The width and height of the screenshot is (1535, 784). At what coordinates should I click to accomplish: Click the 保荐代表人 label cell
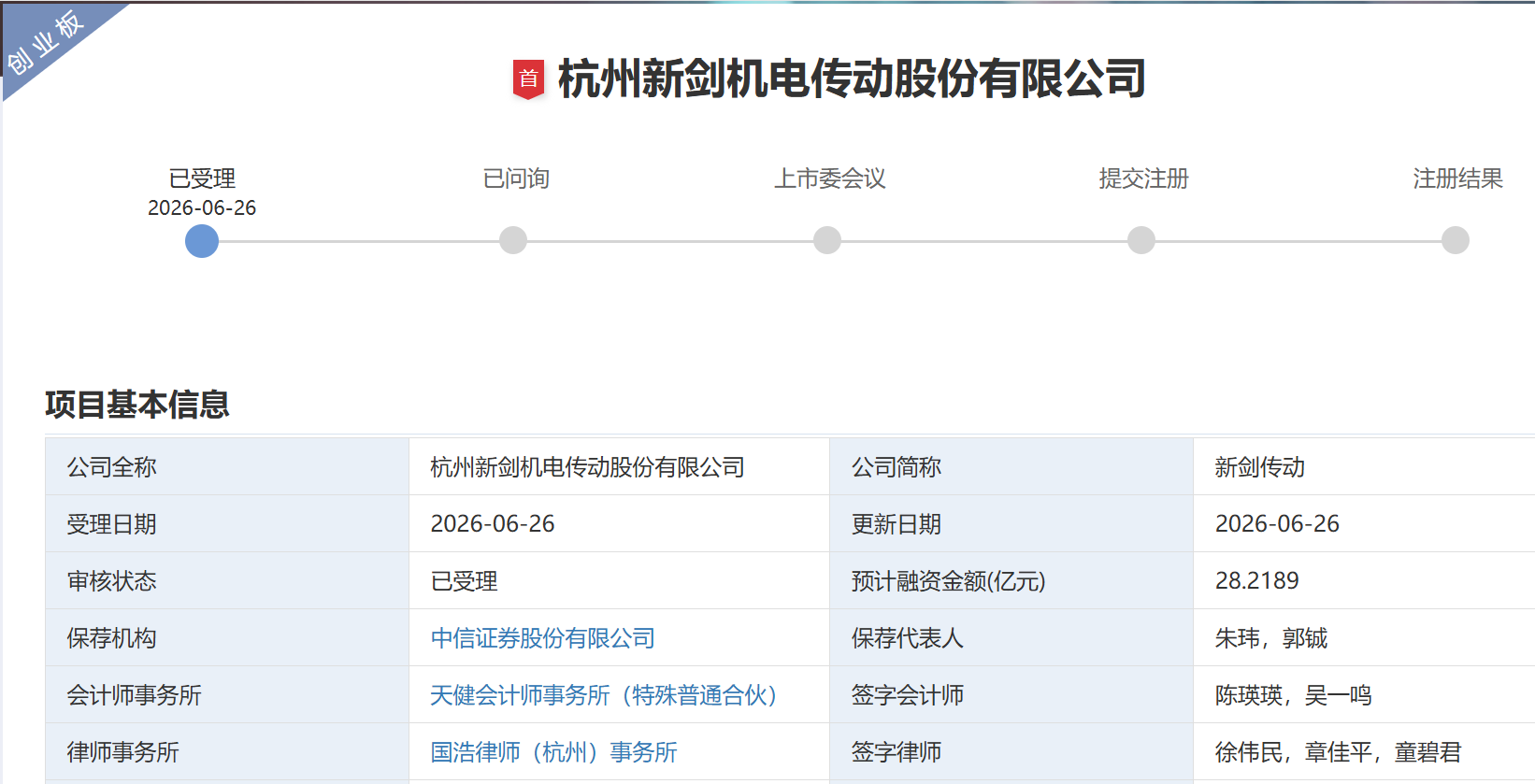1011,638
